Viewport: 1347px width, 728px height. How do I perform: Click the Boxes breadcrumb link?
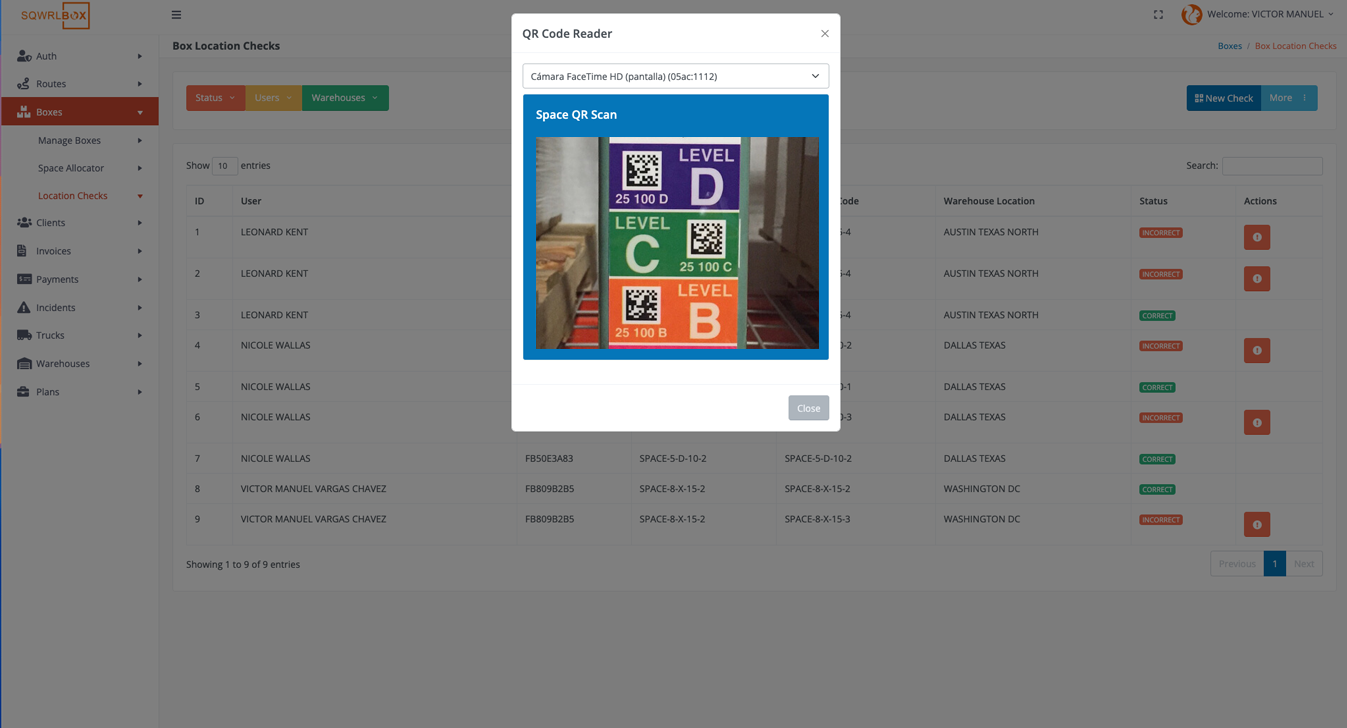coord(1229,46)
